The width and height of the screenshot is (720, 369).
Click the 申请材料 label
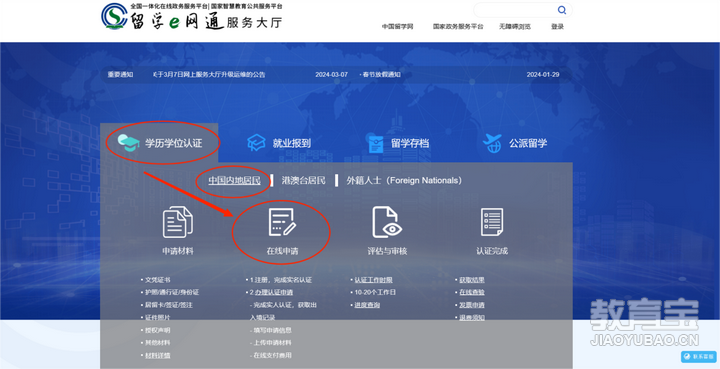(178, 251)
